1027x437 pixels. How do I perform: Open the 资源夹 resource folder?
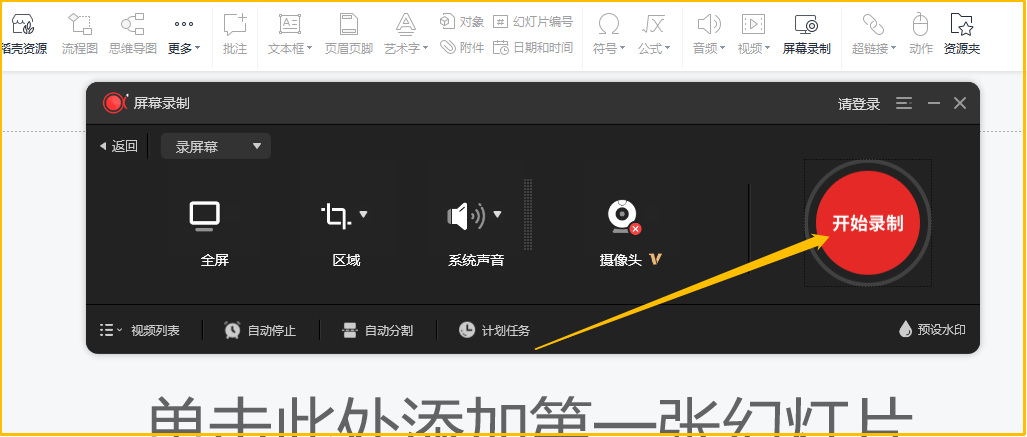tap(962, 34)
